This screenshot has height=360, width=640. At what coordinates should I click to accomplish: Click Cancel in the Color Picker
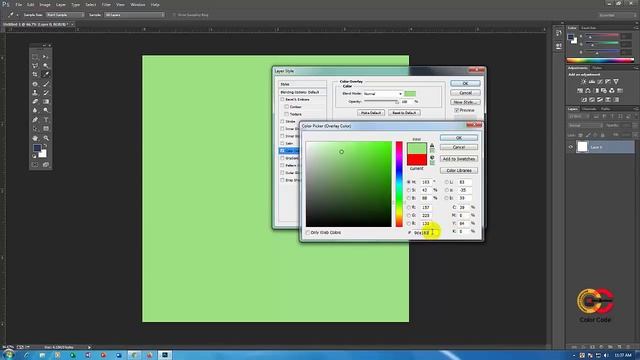coord(459,147)
